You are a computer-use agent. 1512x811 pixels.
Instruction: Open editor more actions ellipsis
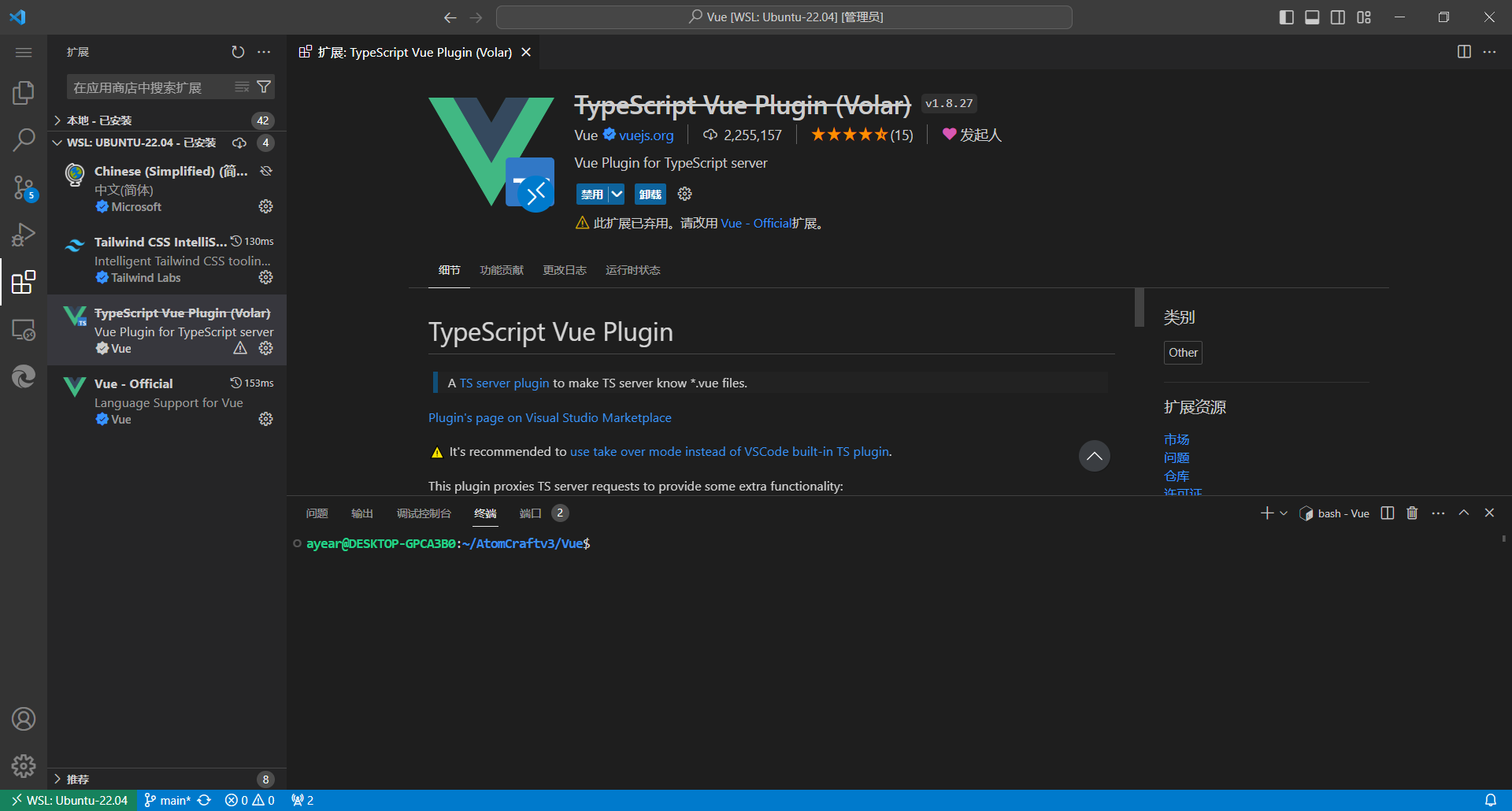[1489, 52]
